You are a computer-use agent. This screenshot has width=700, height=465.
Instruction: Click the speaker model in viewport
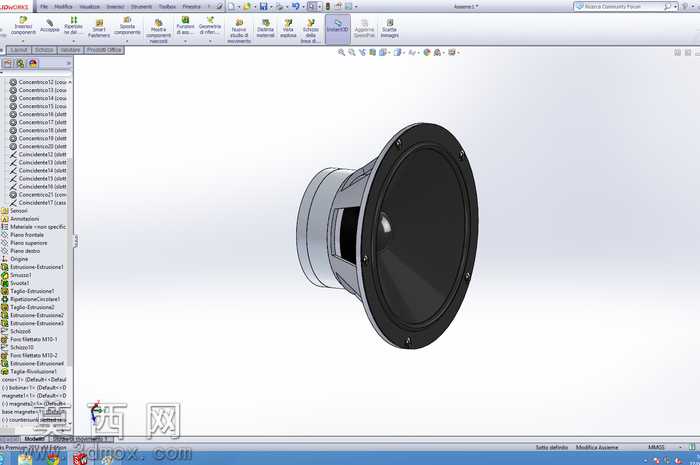tap(388, 236)
